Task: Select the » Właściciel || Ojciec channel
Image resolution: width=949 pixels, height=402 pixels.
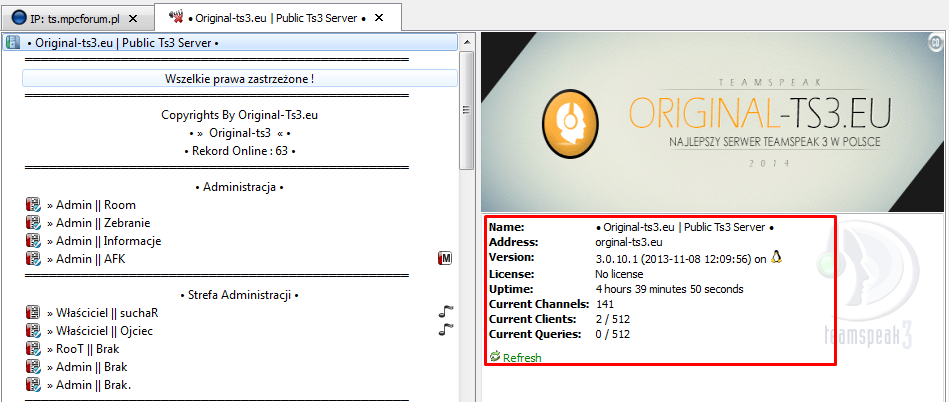Action: click(100, 331)
